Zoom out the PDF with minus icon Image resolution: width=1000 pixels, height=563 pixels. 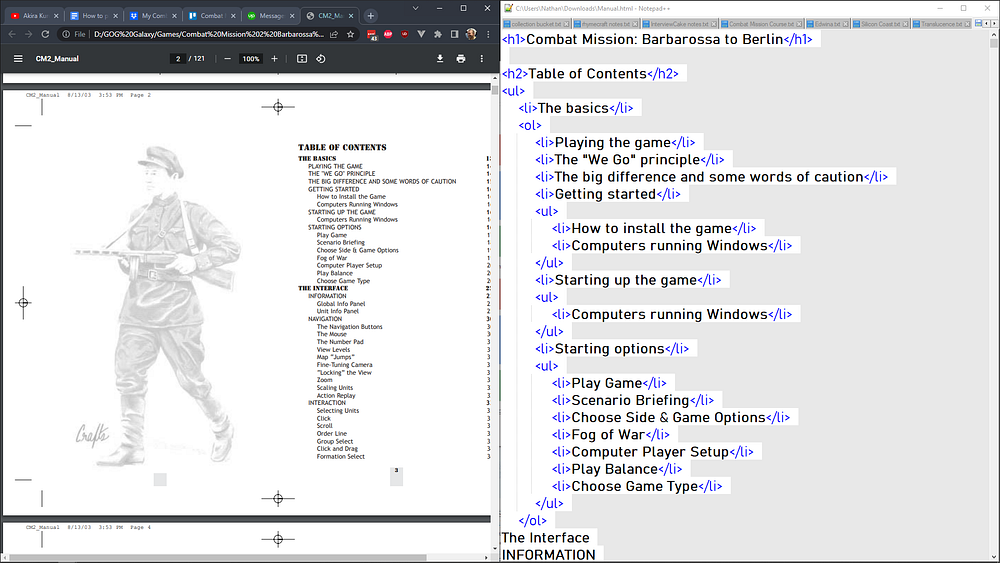(x=228, y=59)
